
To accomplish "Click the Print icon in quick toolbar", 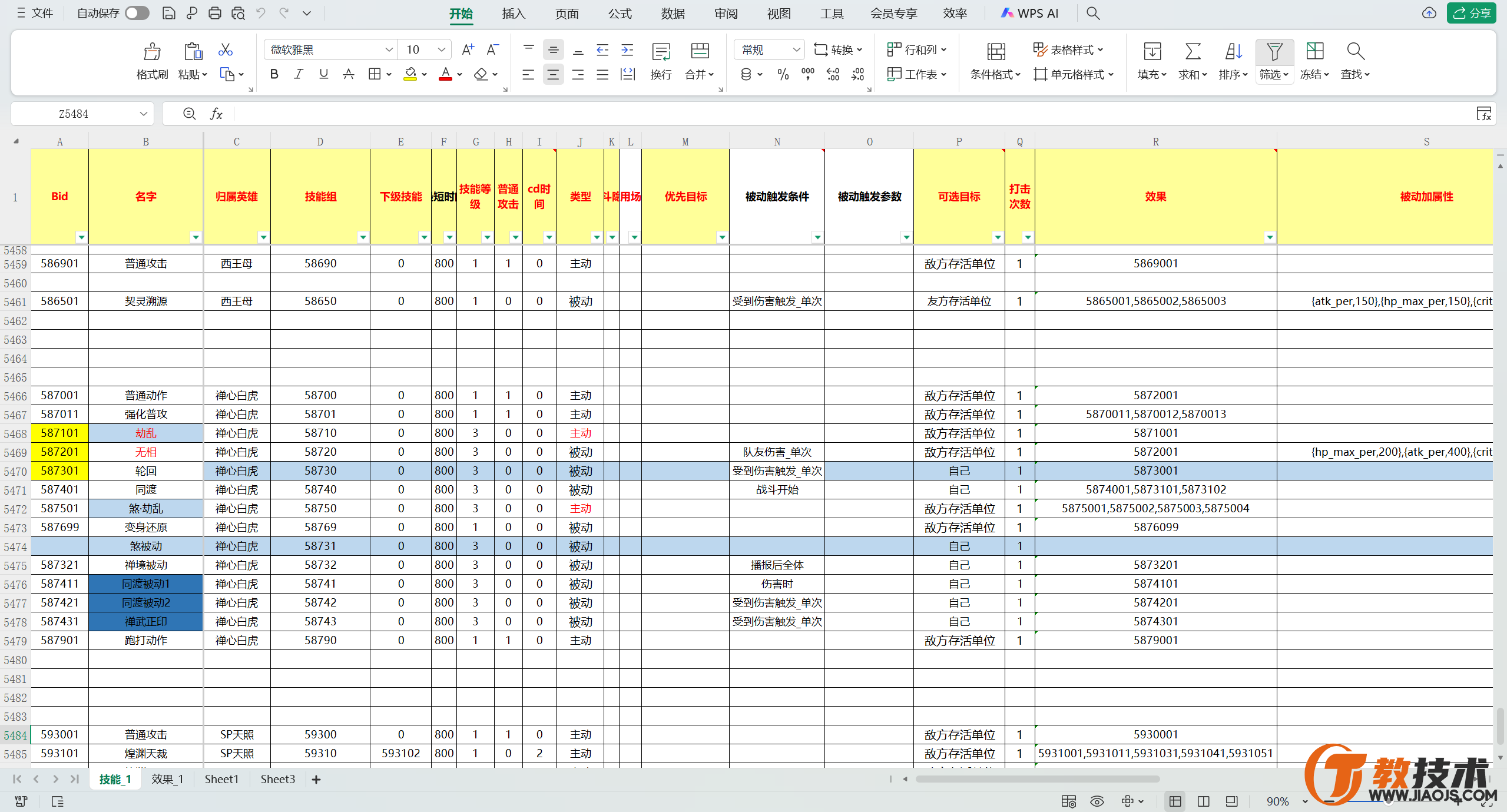I will coord(215,13).
